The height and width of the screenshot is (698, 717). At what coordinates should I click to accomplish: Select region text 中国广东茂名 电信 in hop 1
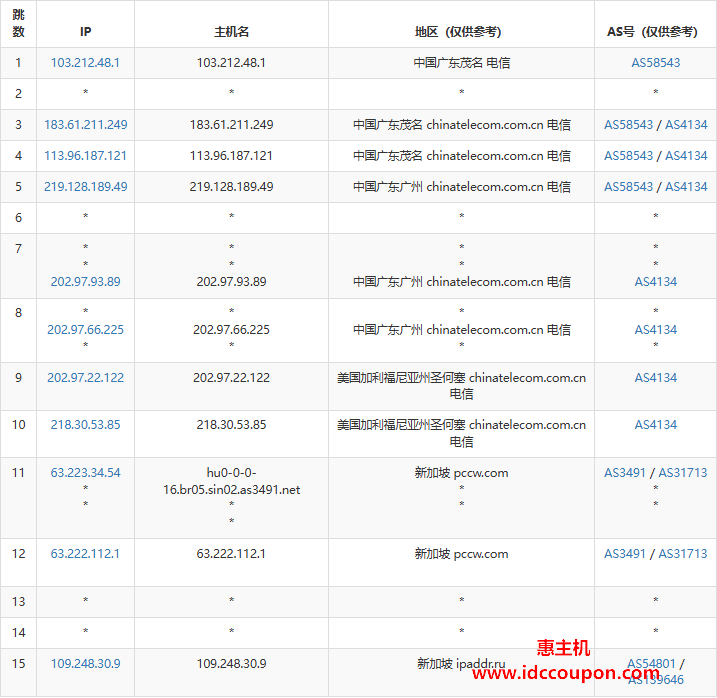coord(462,63)
